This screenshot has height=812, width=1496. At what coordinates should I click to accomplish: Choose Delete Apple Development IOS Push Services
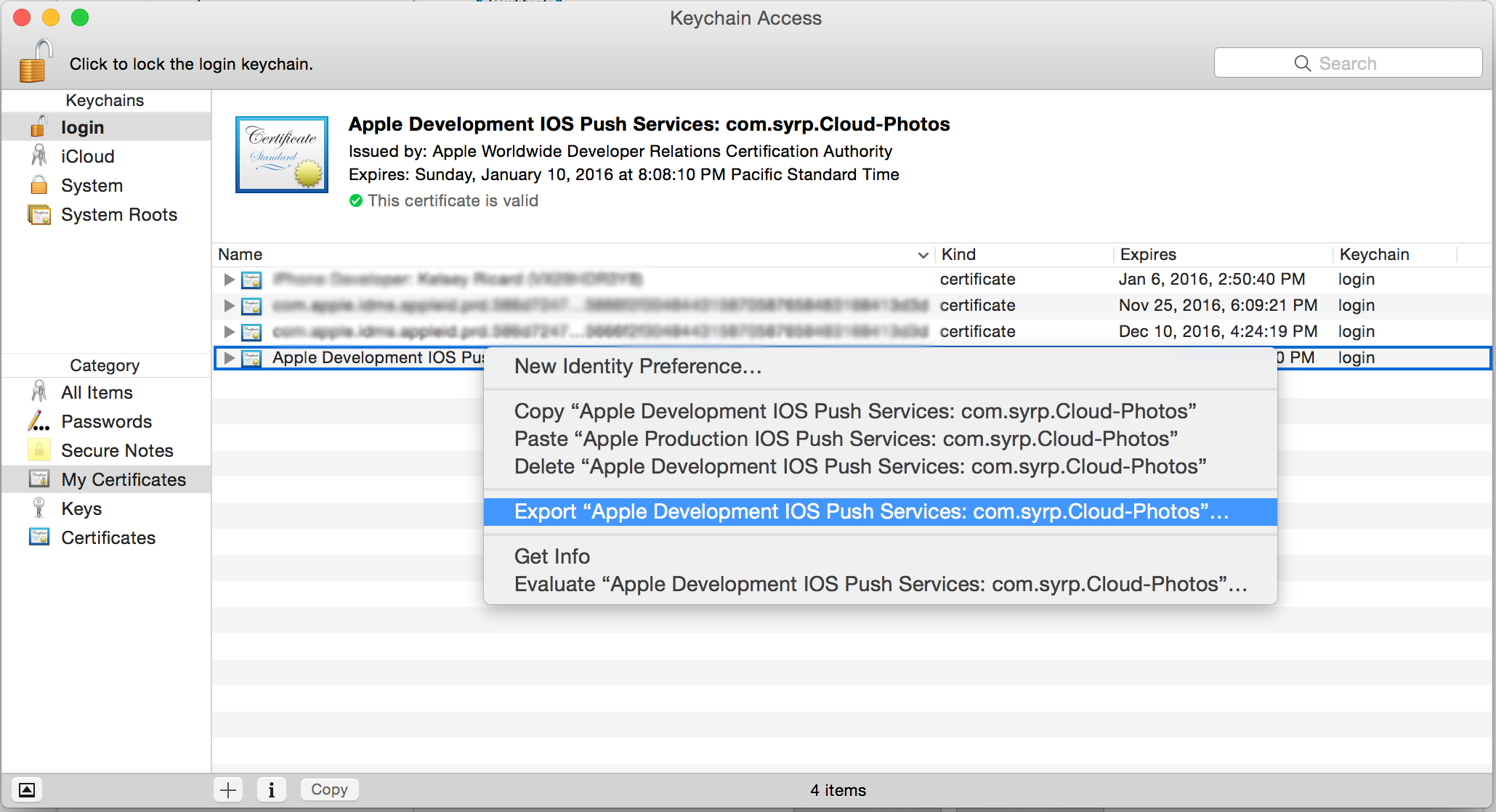(x=880, y=466)
